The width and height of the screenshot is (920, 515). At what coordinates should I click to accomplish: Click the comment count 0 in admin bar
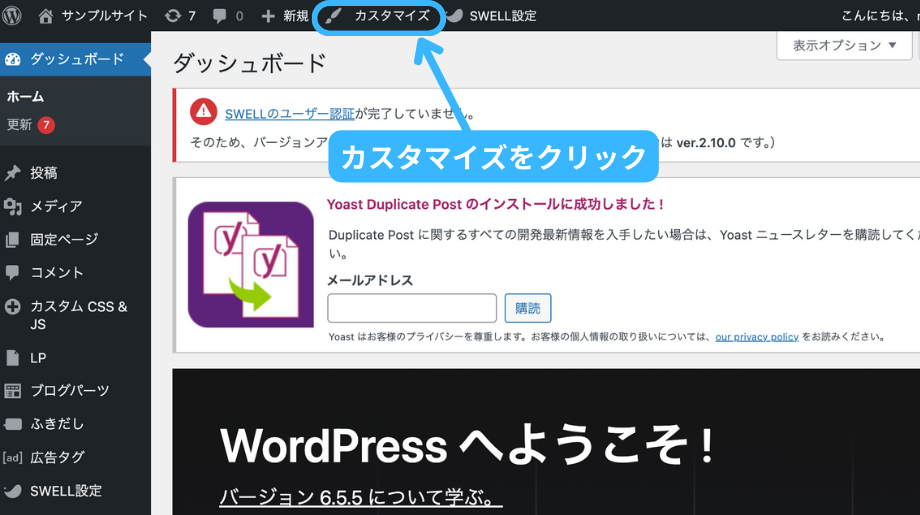[x=239, y=16]
